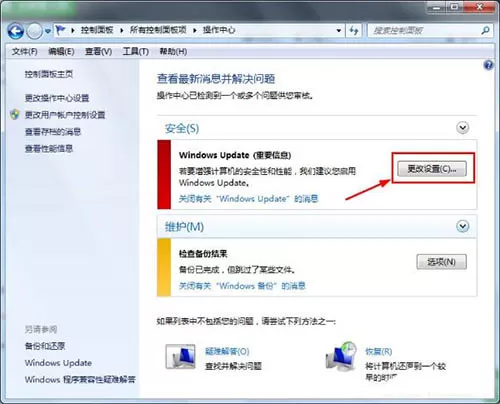Open the 查看(V) menu

pyautogui.click(x=98, y=52)
